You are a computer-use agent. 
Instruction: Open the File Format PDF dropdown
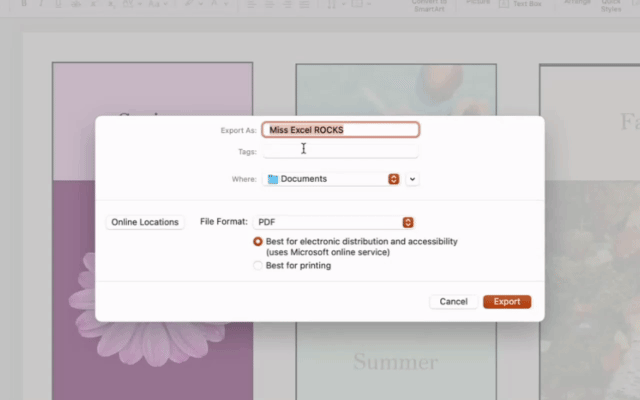(x=334, y=222)
